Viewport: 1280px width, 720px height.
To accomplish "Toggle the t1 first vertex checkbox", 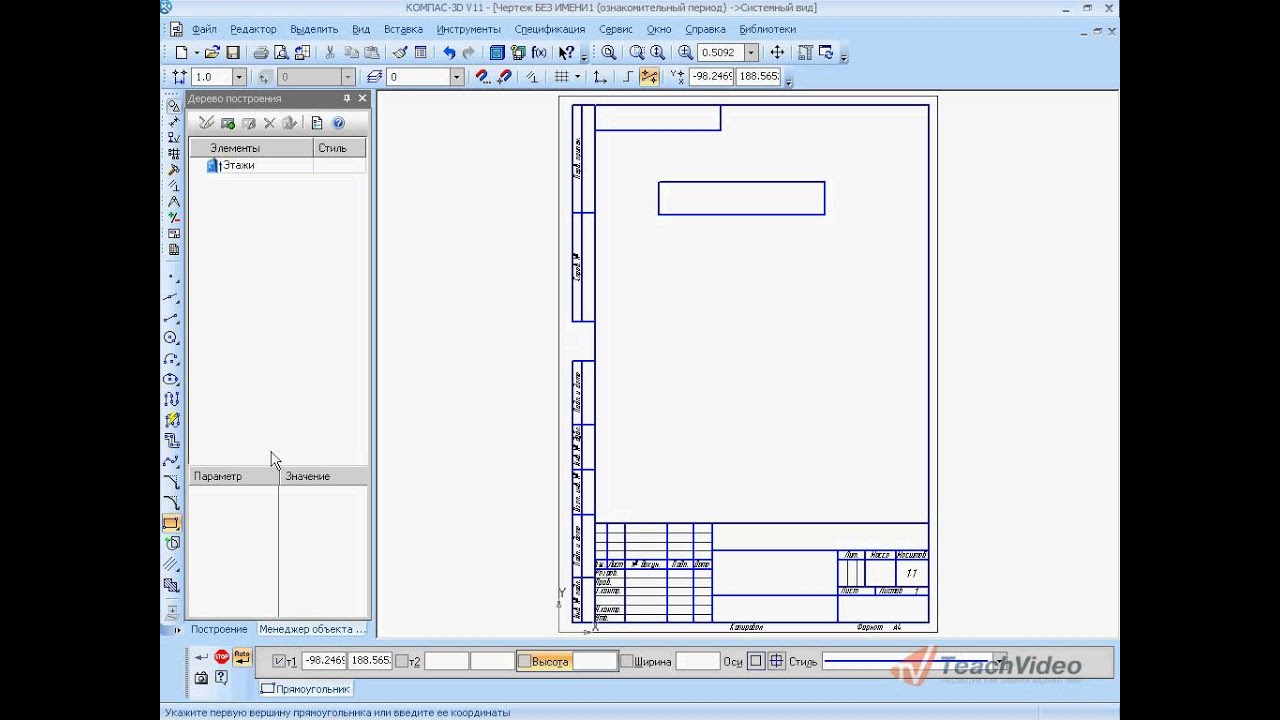I will coord(279,661).
